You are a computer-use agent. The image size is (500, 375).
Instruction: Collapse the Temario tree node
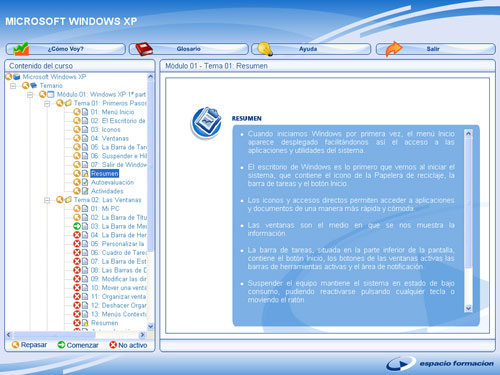(13, 86)
